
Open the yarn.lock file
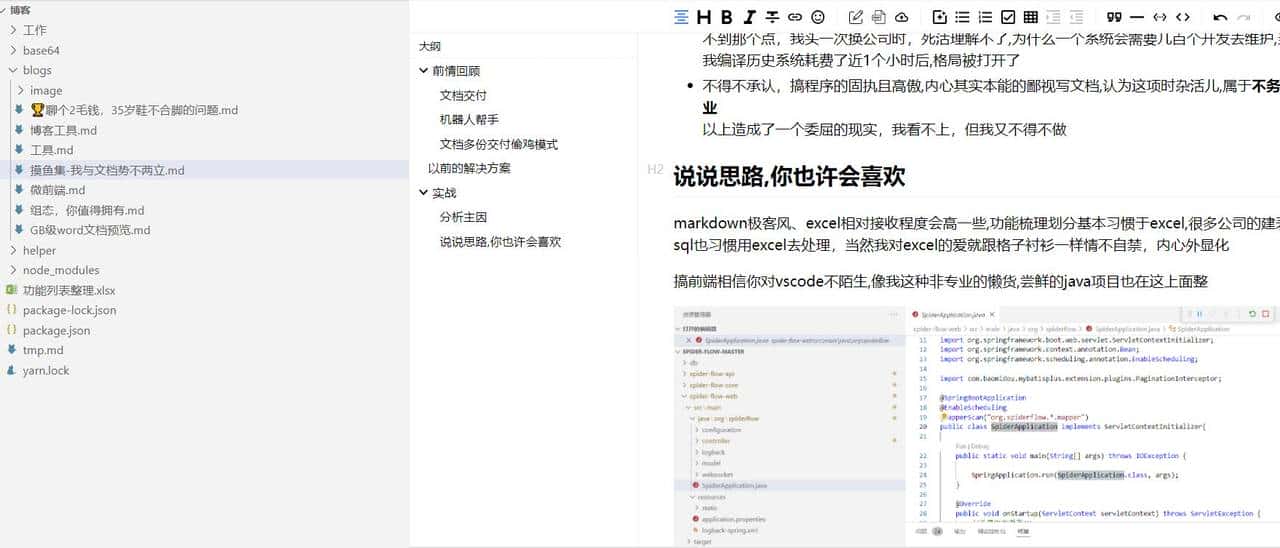click(x=46, y=370)
